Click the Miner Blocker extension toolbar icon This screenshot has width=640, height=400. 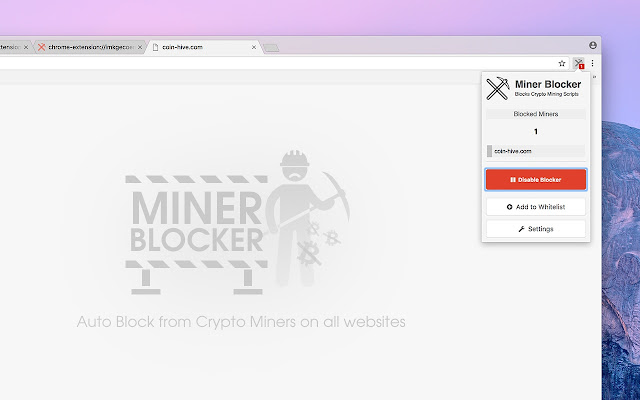pyautogui.click(x=578, y=63)
